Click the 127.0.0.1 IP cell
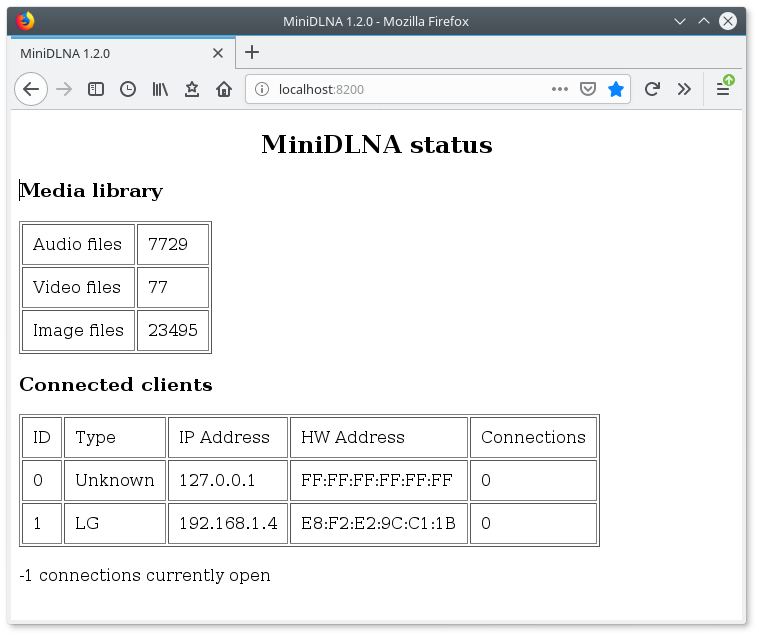The width and height of the screenshot is (759, 637). [228, 480]
